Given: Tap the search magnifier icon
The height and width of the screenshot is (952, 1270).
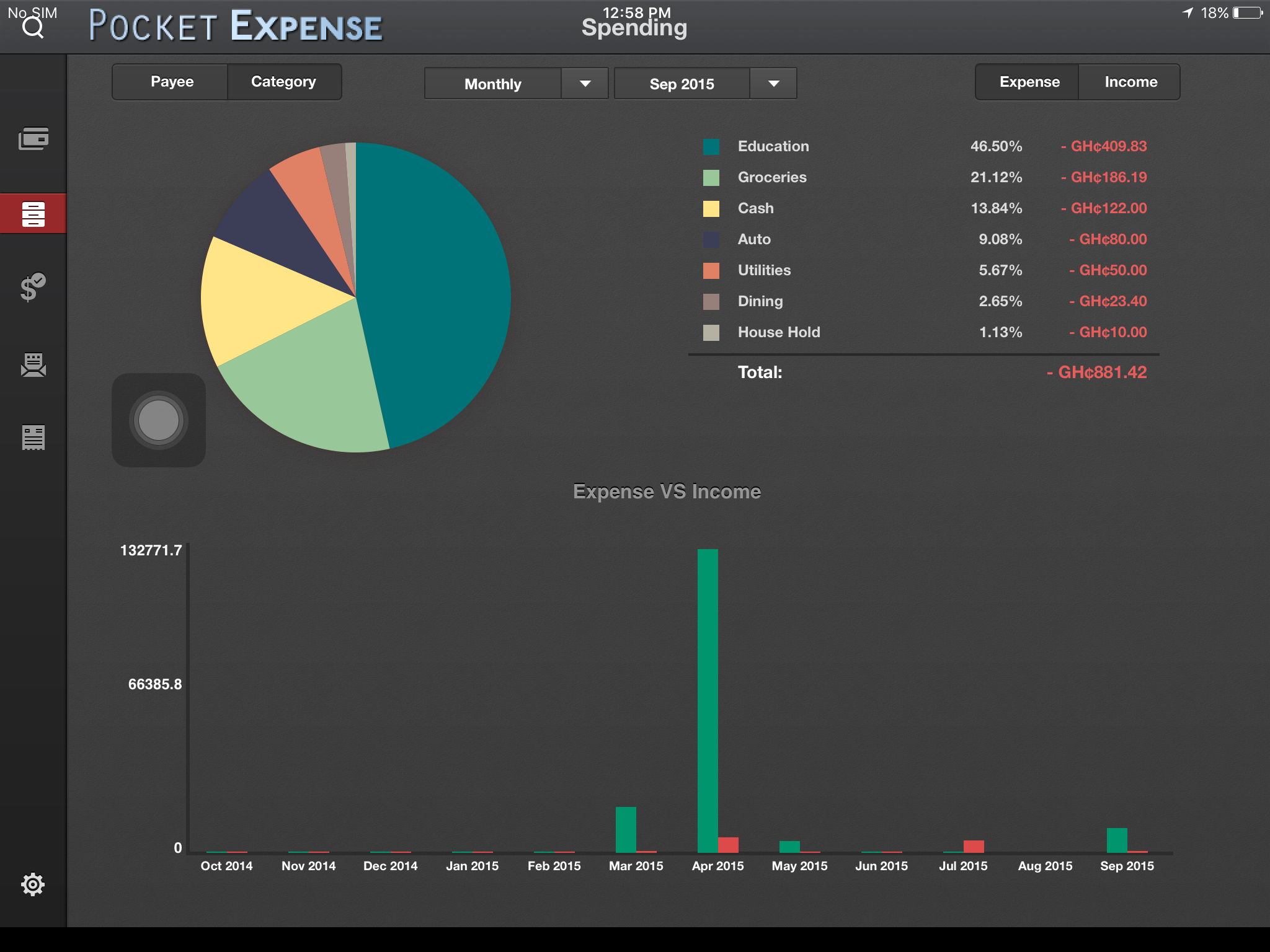Looking at the screenshot, I should pos(33,27).
